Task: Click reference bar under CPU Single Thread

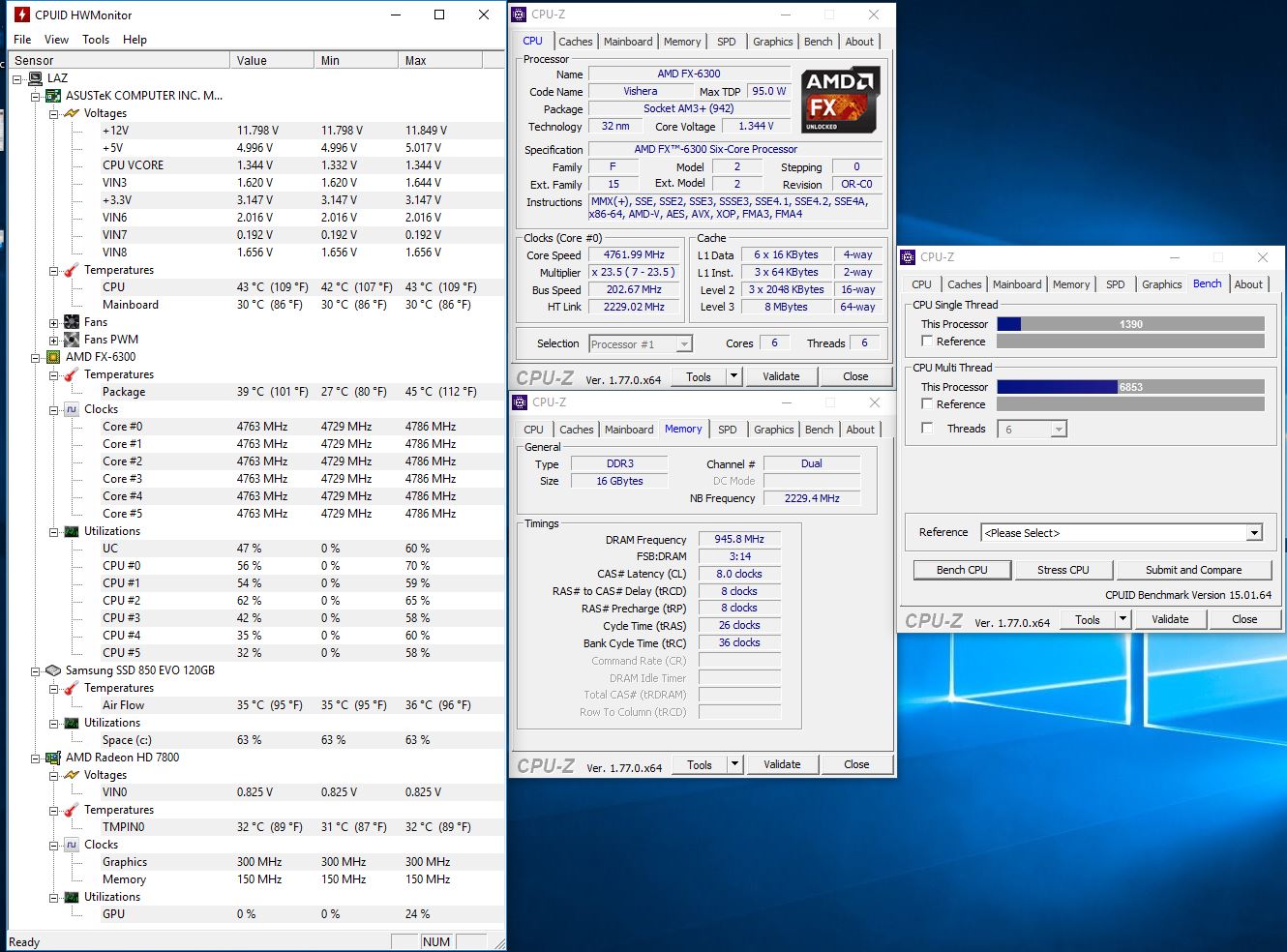Action: 1130,342
